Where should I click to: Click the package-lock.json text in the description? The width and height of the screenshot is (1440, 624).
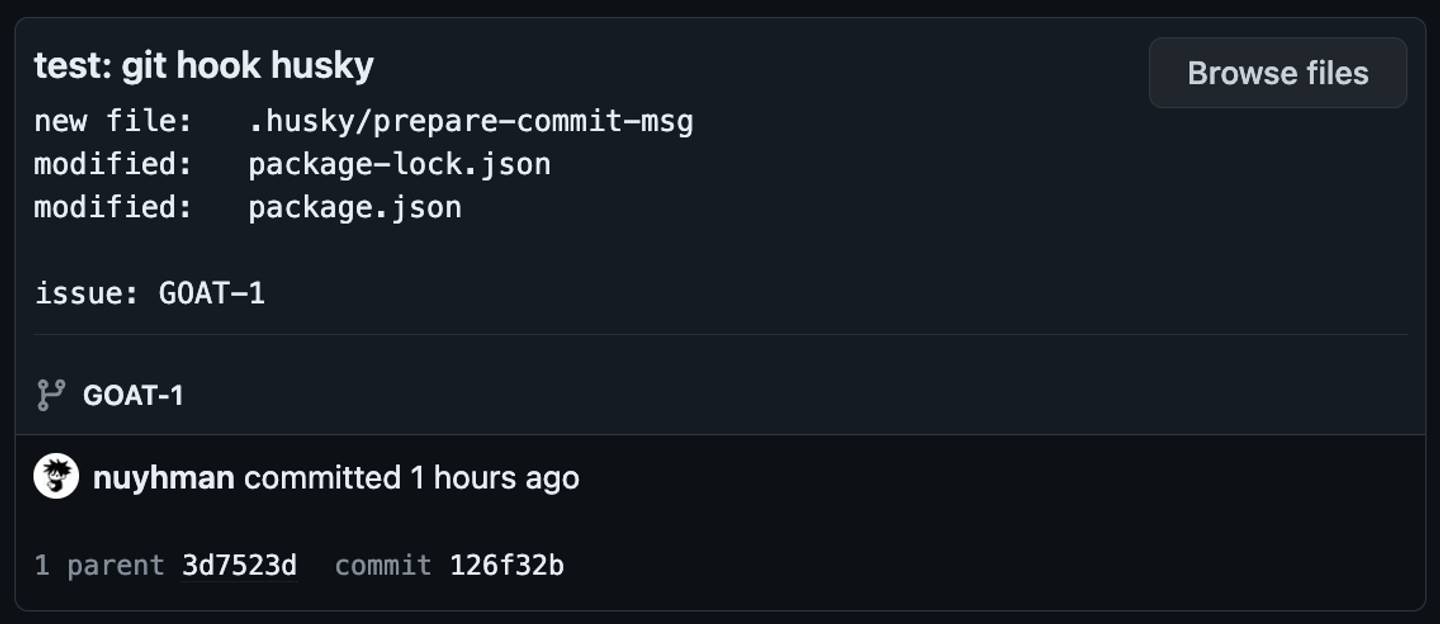coord(399,164)
